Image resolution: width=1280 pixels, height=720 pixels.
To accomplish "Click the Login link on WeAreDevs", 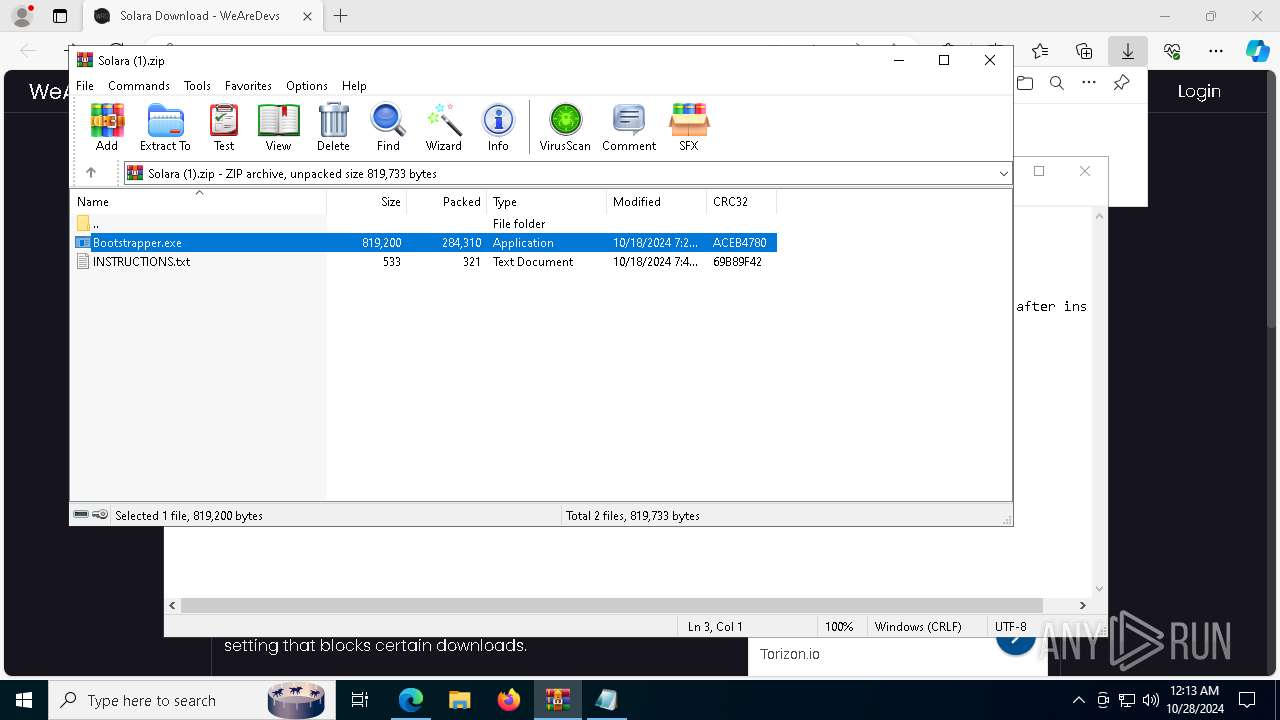I will [1199, 91].
